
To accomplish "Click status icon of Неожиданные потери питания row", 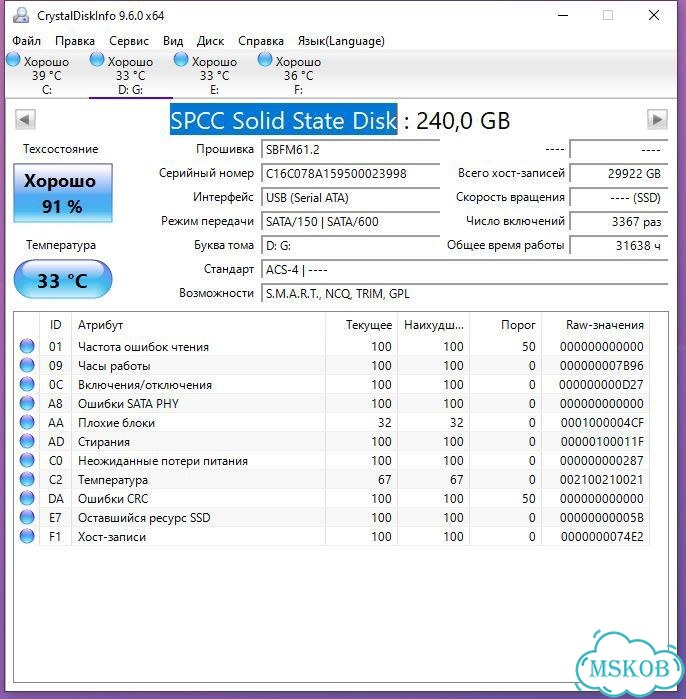I will pos(27,460).
